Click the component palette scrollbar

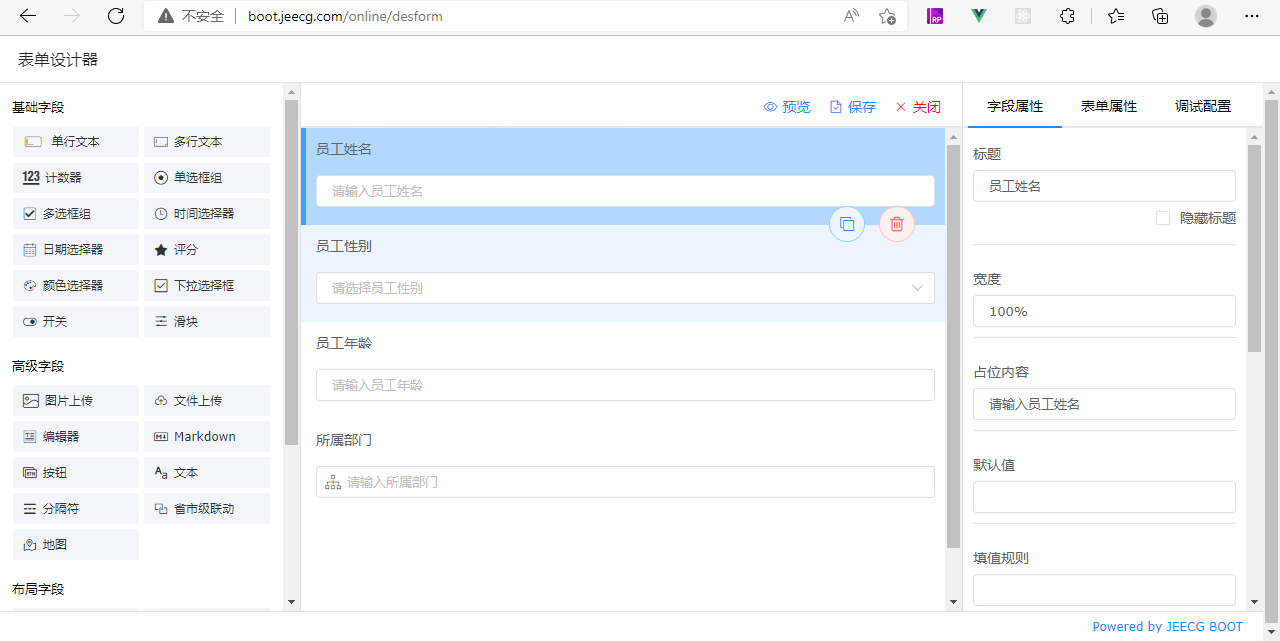pyautogui.click(x=292, y=272)
